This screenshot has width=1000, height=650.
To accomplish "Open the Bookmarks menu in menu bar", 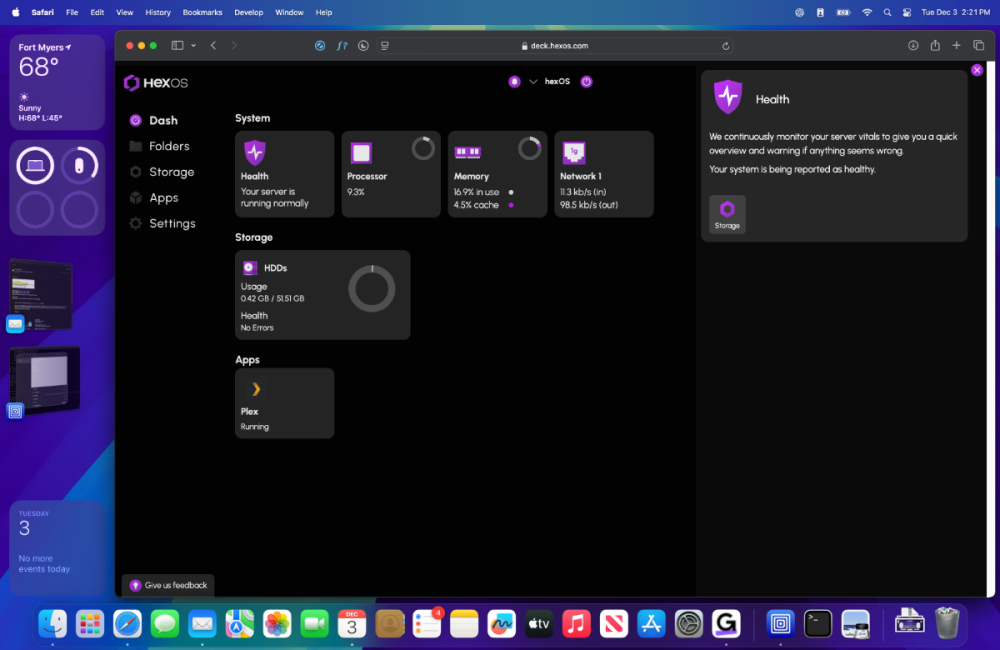I will click(202, 12).
